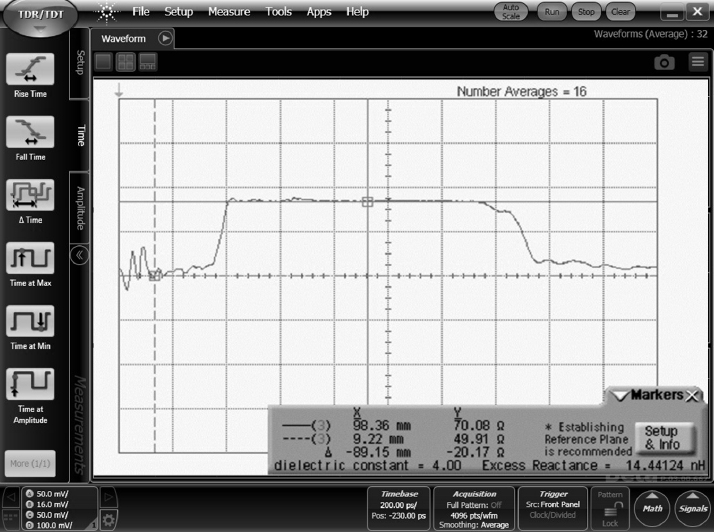
Task: Click the Clear button
Action: click(x=621, y=12)
